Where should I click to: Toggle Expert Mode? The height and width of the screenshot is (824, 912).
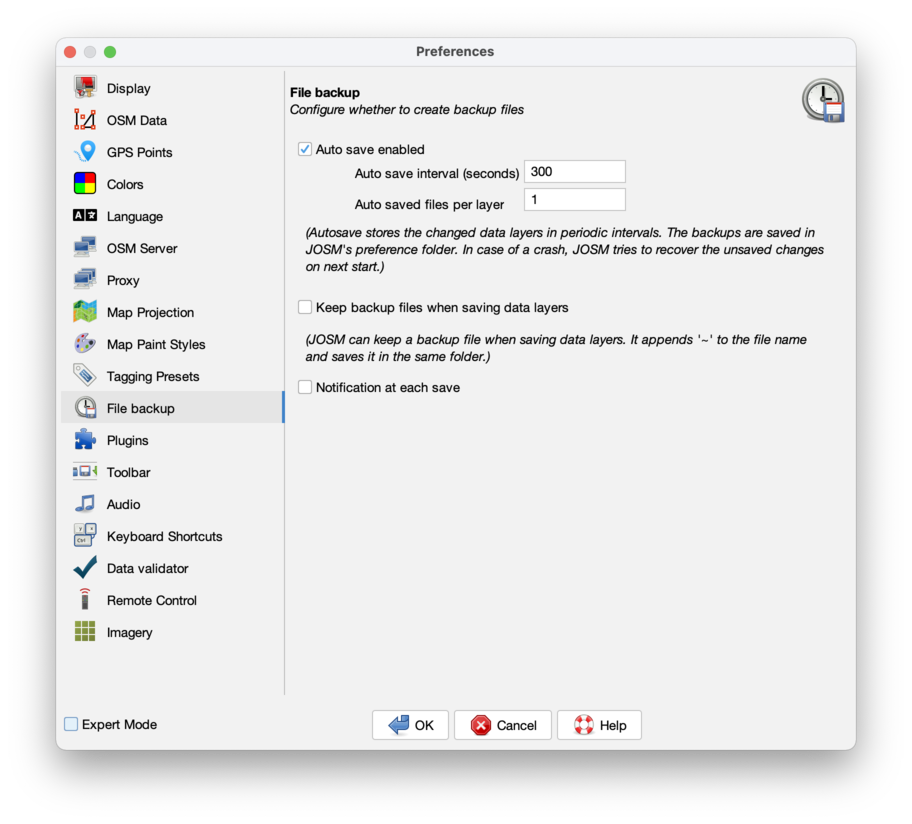point(70,724)
